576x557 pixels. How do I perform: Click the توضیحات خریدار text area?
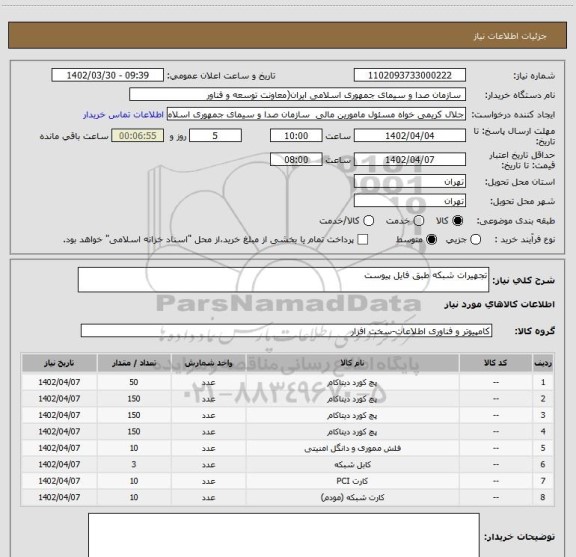[284, 535]
